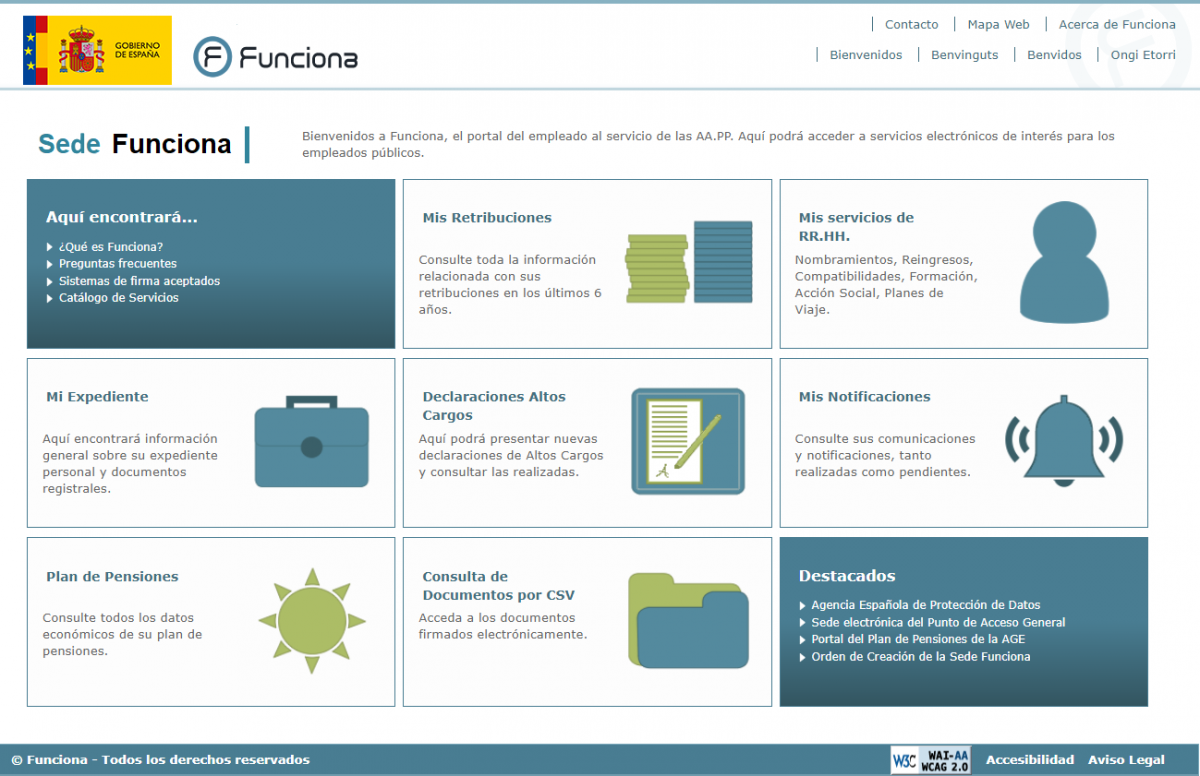Click the Funciona logo in header
Image resolution: width=1200 pixels, height=776 pixels.
[x=275, y=57]
